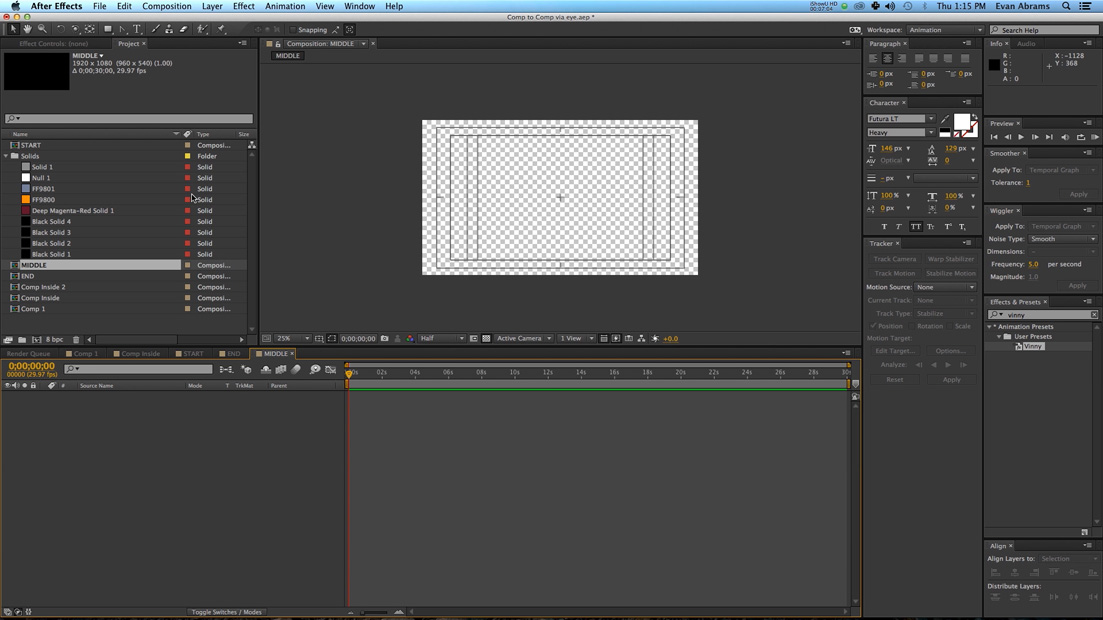Open Graph Editor icon in timeline
Image resolution: width=1103 pixels, height=620 pixels.
pos(331,369)
